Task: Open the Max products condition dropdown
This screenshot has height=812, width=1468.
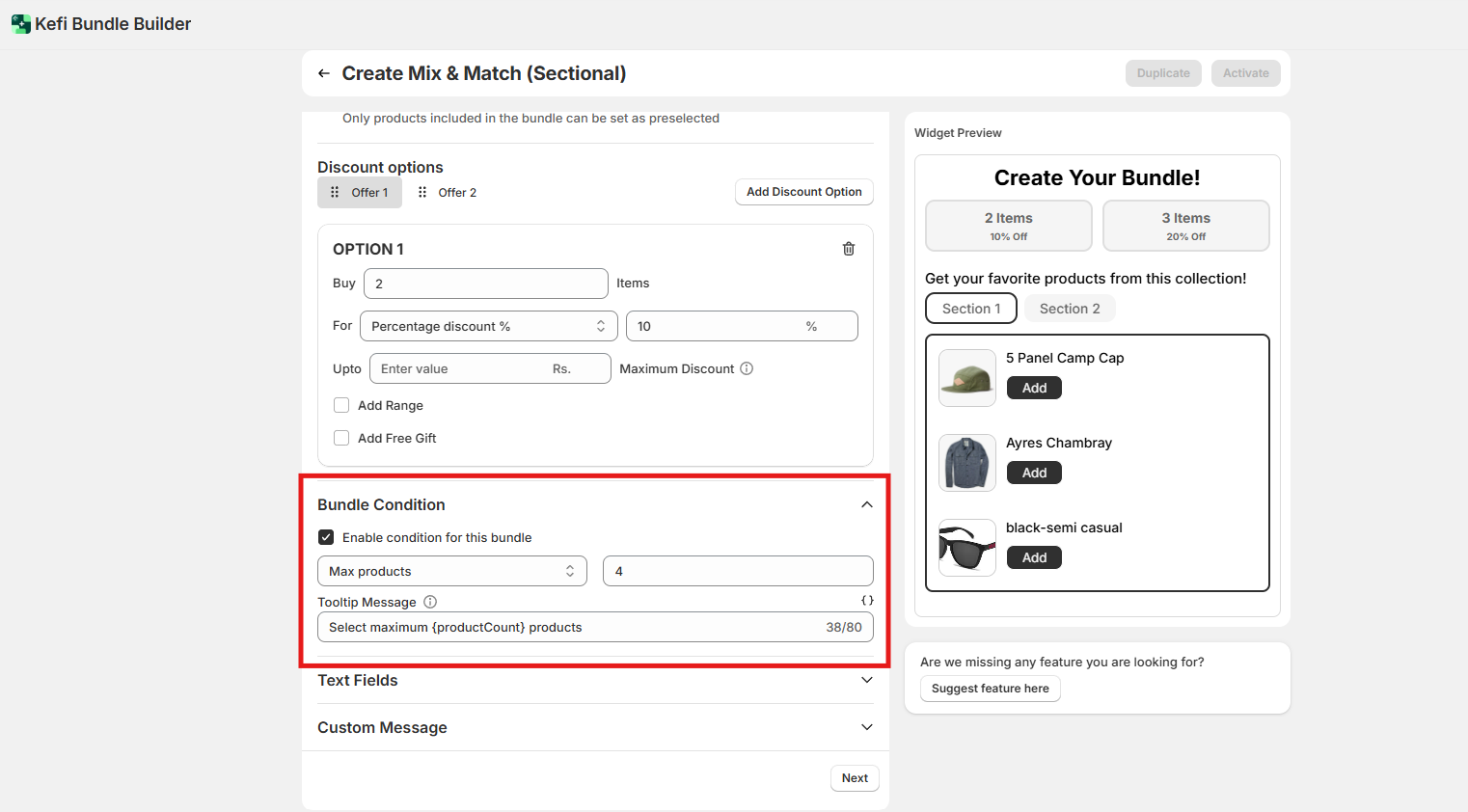Action: point(451,571)
